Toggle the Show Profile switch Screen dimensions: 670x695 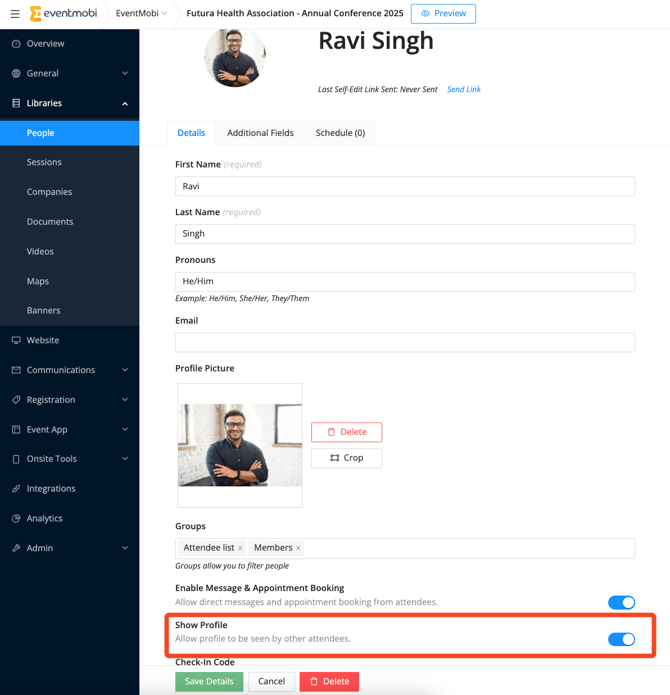point(621,639)
